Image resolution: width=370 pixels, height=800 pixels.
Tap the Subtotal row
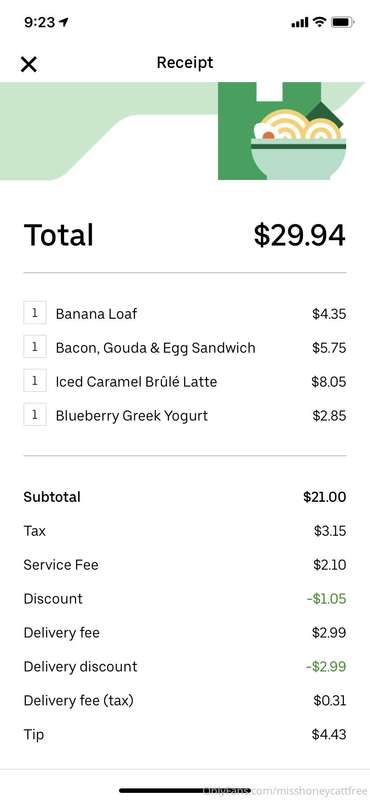coord(185,497)
